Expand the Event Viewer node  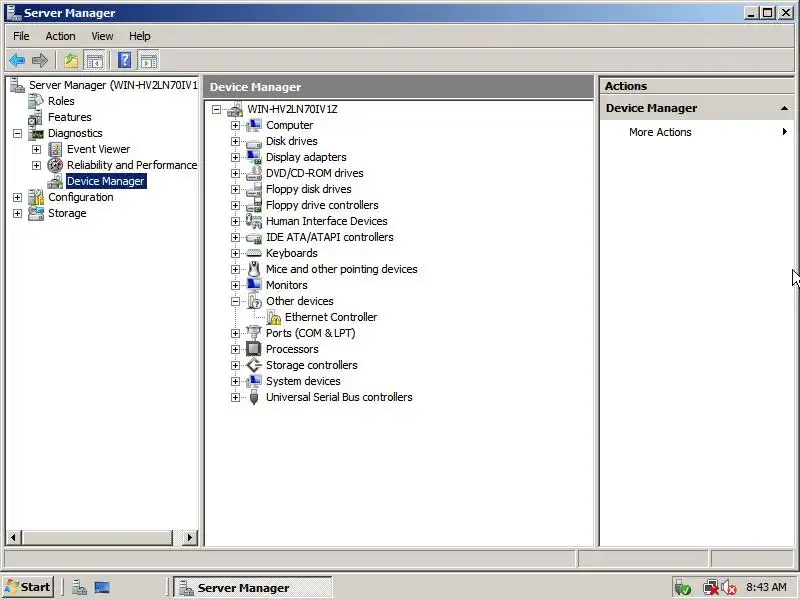(36, 149)
